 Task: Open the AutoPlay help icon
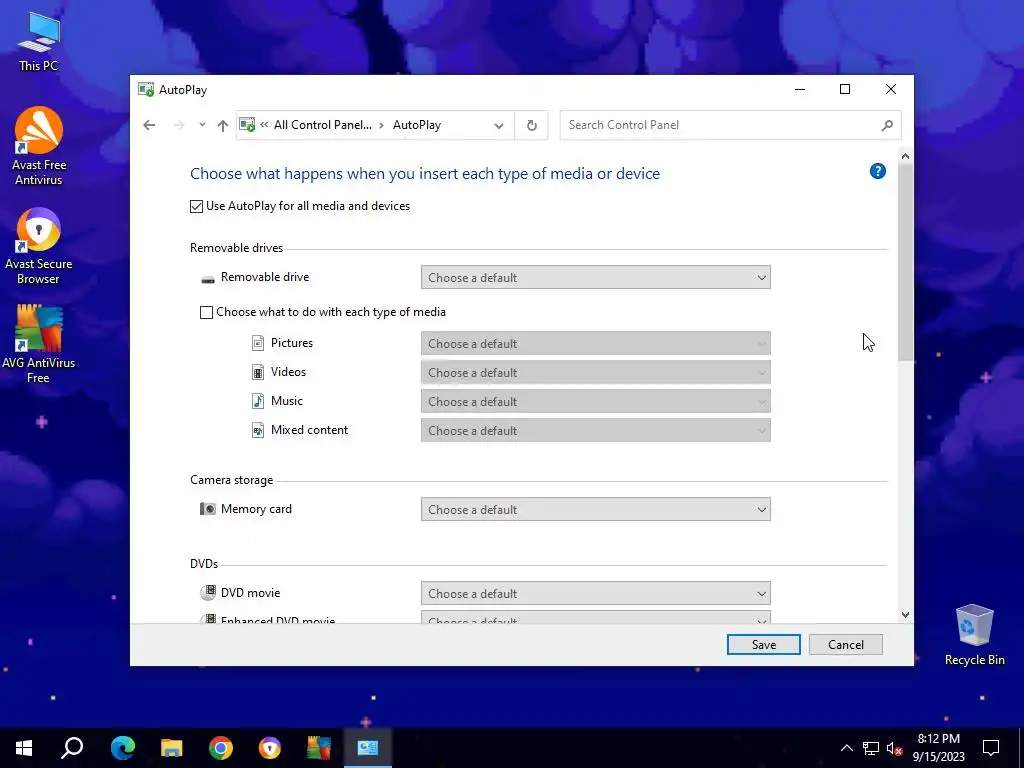[x=878, y=172]
